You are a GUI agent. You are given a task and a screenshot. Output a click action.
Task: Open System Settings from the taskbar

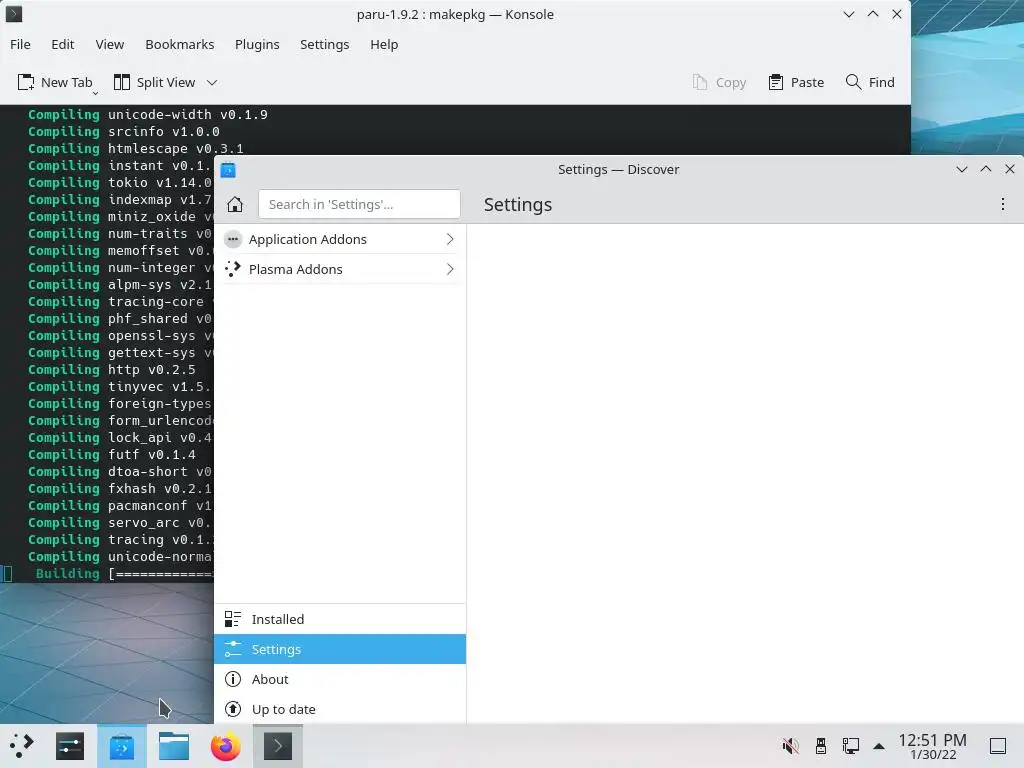tap(70, 746)
